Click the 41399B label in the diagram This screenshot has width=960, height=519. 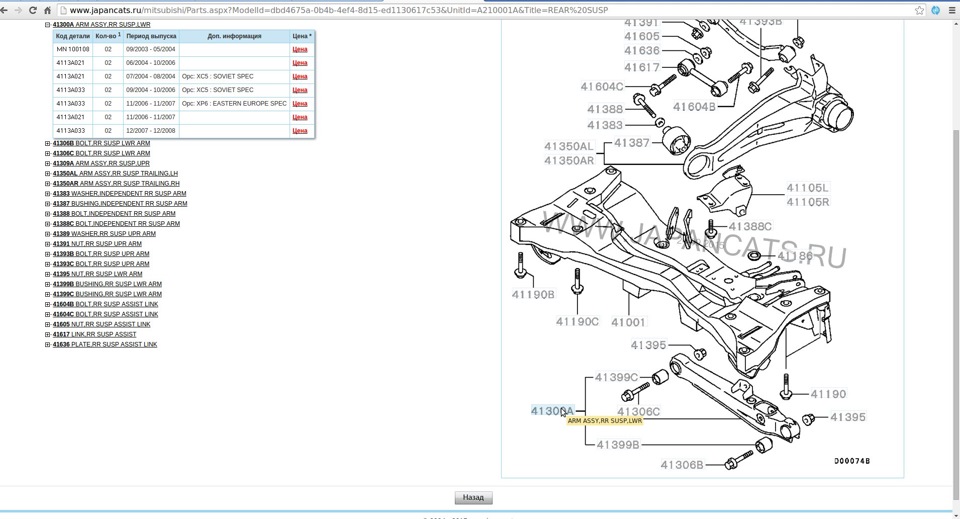pos(618,445)
